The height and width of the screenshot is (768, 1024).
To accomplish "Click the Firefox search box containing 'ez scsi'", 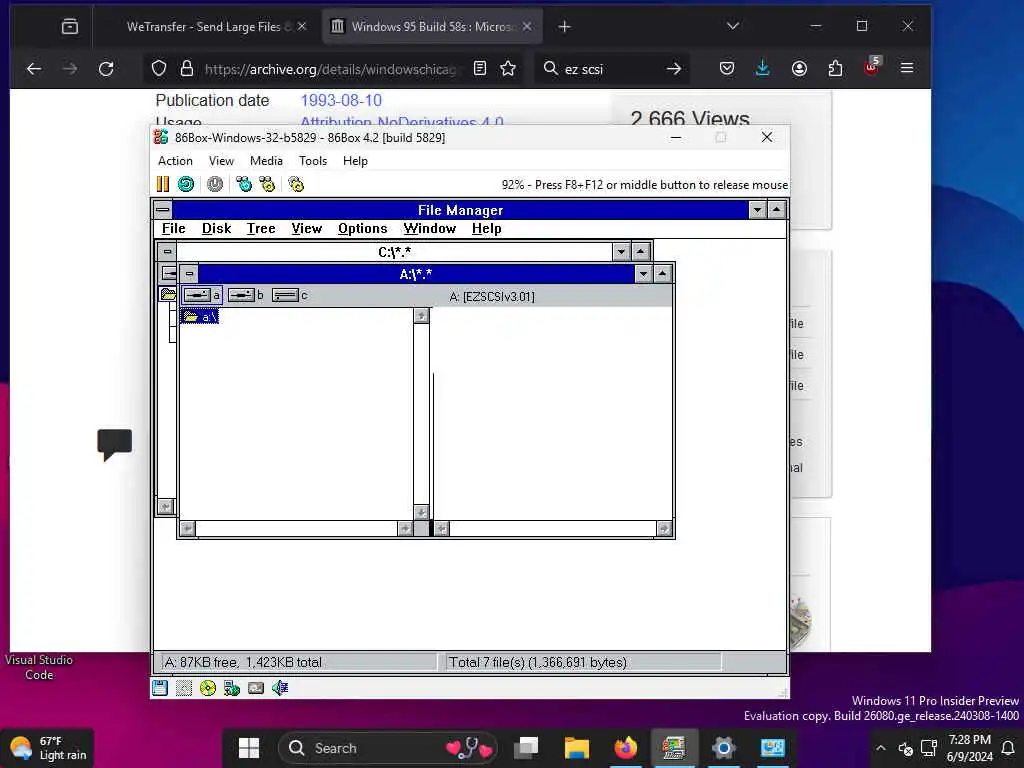I will [611, 69].
